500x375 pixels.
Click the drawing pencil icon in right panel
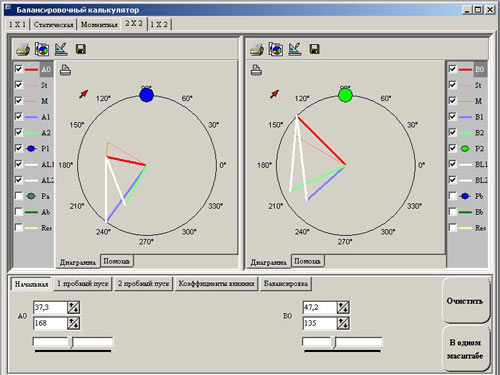tap(295, 49)
